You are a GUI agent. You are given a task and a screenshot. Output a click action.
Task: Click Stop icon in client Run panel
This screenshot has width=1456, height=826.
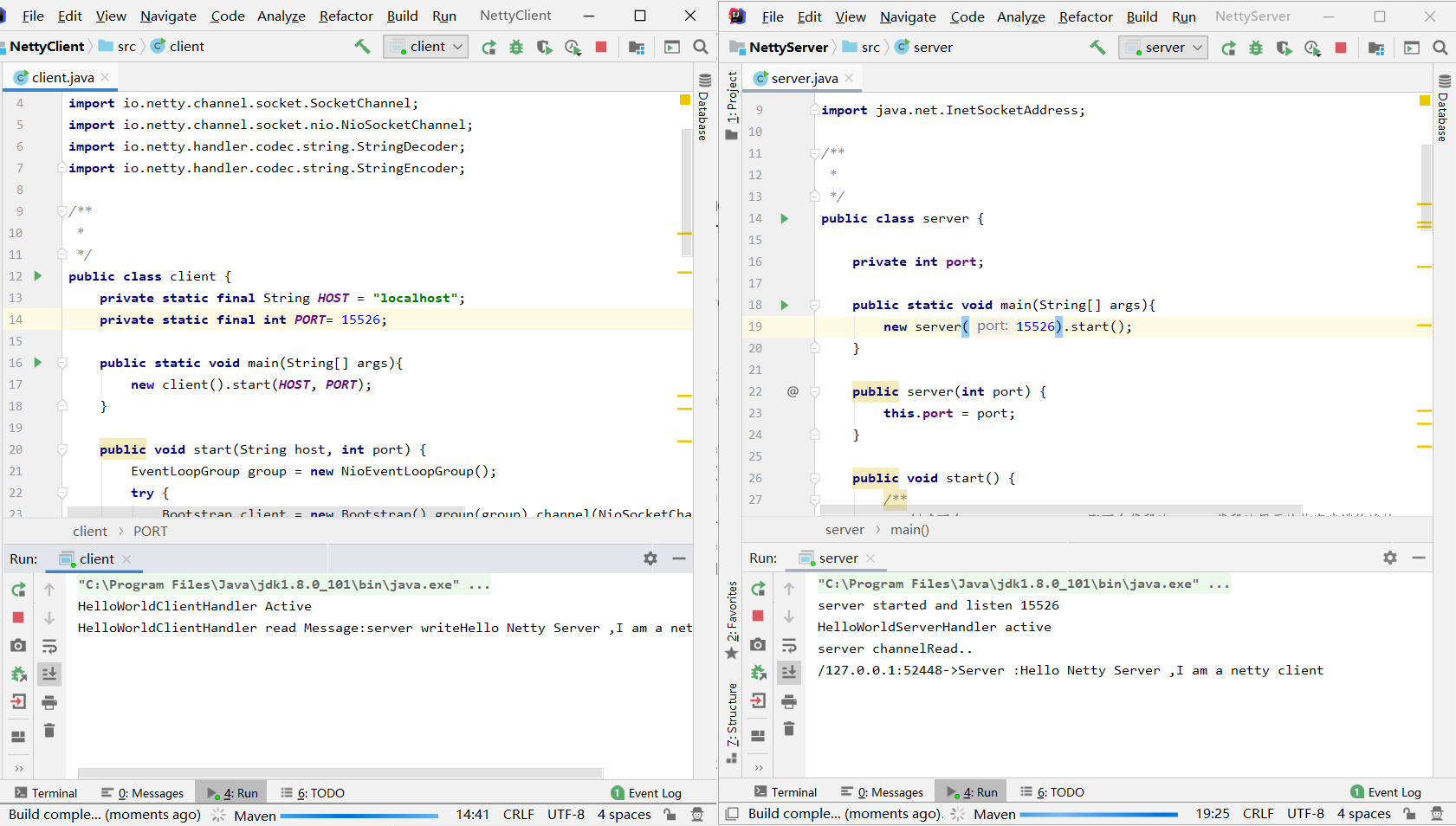point(18,617)
